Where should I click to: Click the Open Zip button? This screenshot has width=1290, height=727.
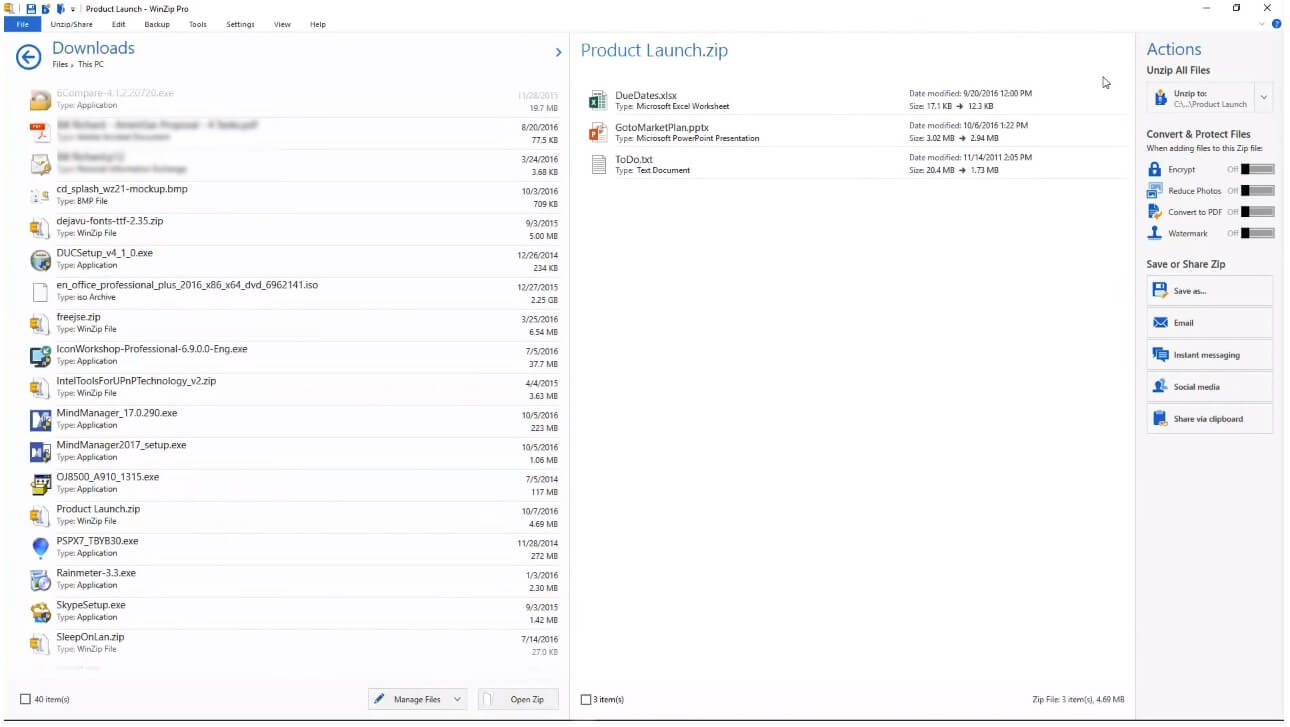point(518,700)
